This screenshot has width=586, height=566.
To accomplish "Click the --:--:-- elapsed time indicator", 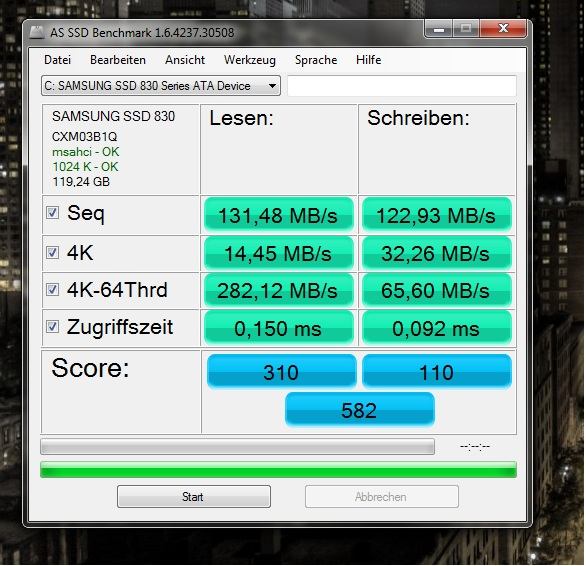I will (475, 446).
